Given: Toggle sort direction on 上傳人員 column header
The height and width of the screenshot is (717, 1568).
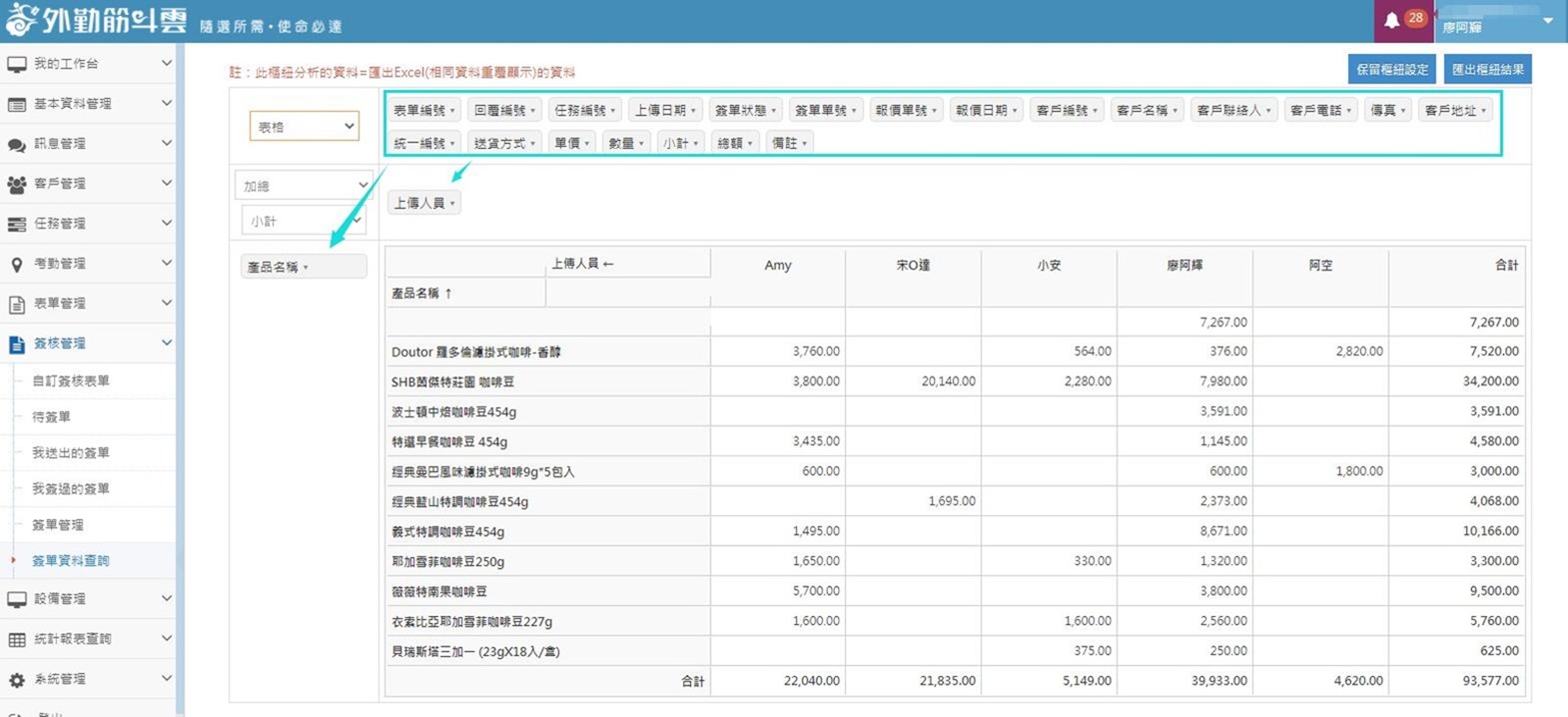Looking at the screenshot, I should [607, 264].
